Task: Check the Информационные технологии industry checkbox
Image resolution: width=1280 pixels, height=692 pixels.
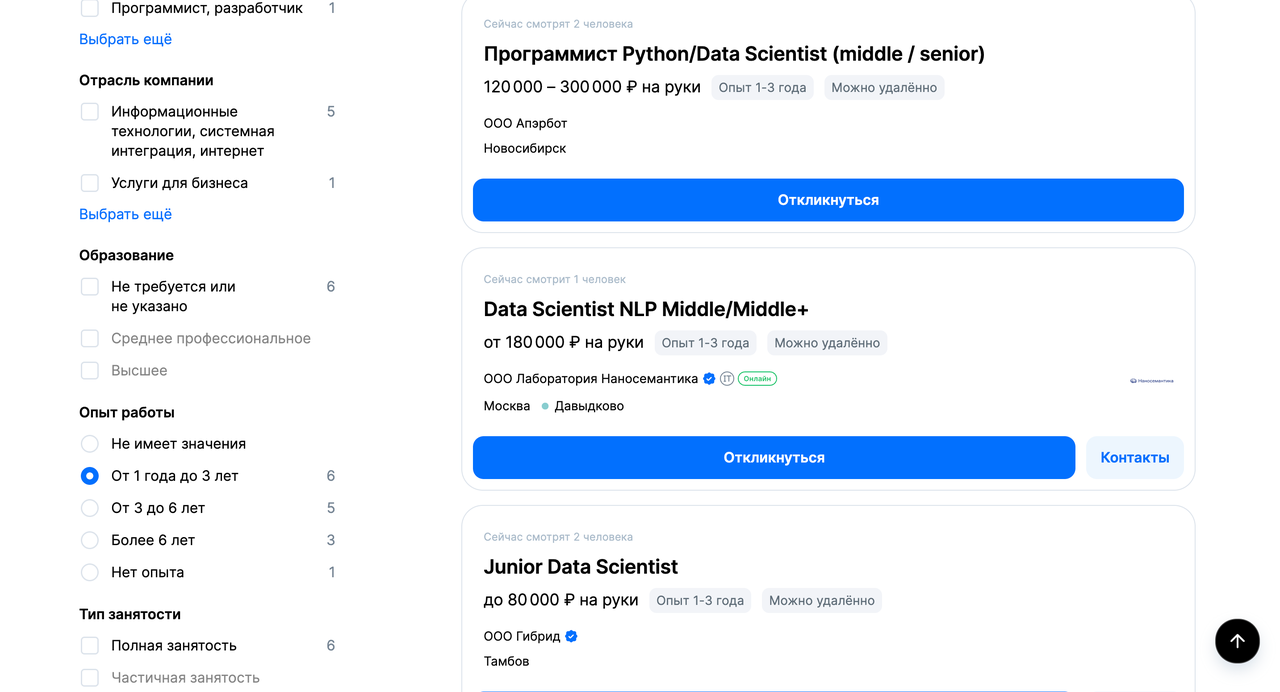Action: 90,112
